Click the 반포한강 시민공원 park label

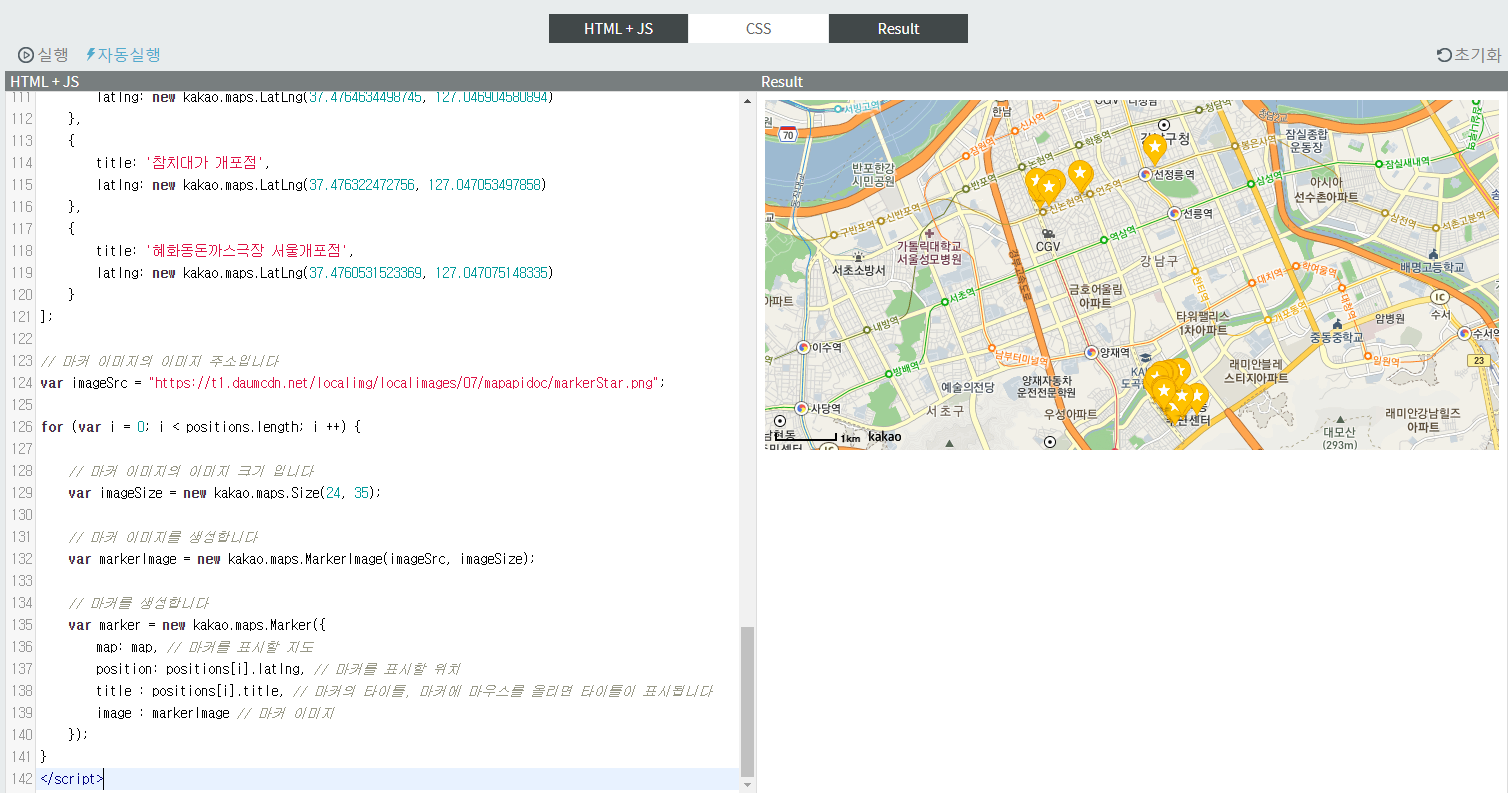(x=873, y=174)
